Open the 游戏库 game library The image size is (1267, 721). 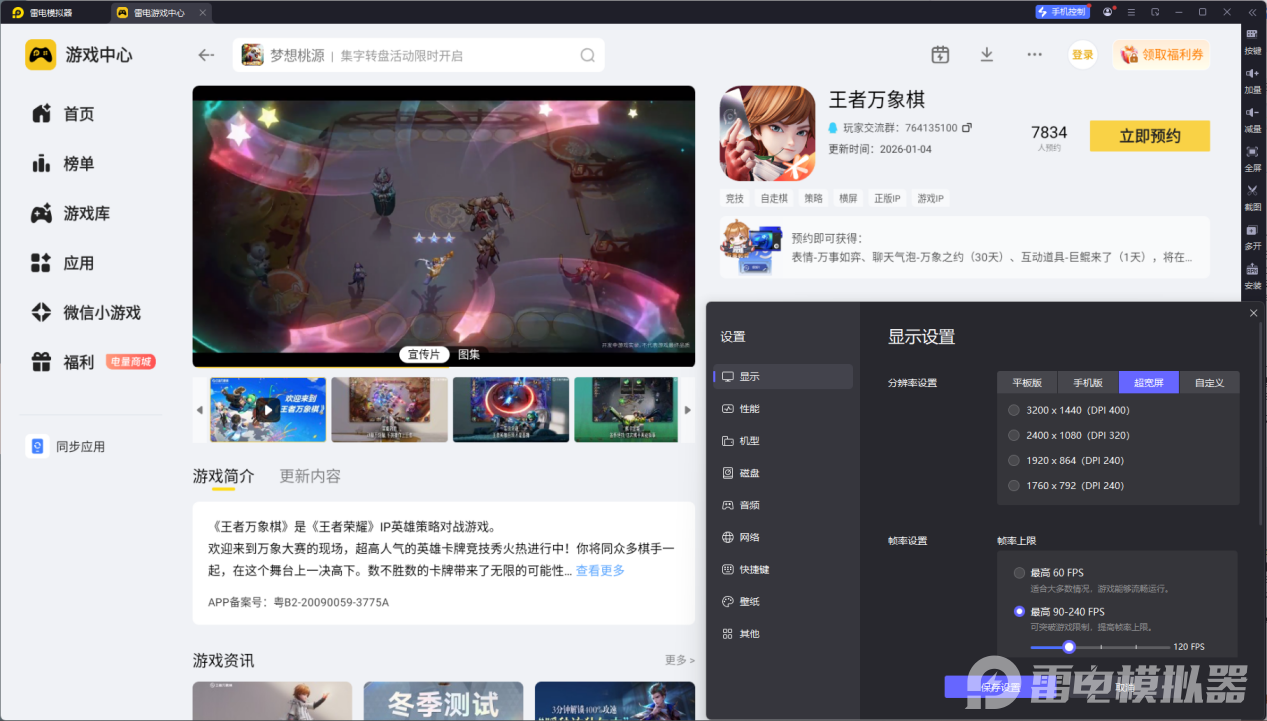(70, 213)
